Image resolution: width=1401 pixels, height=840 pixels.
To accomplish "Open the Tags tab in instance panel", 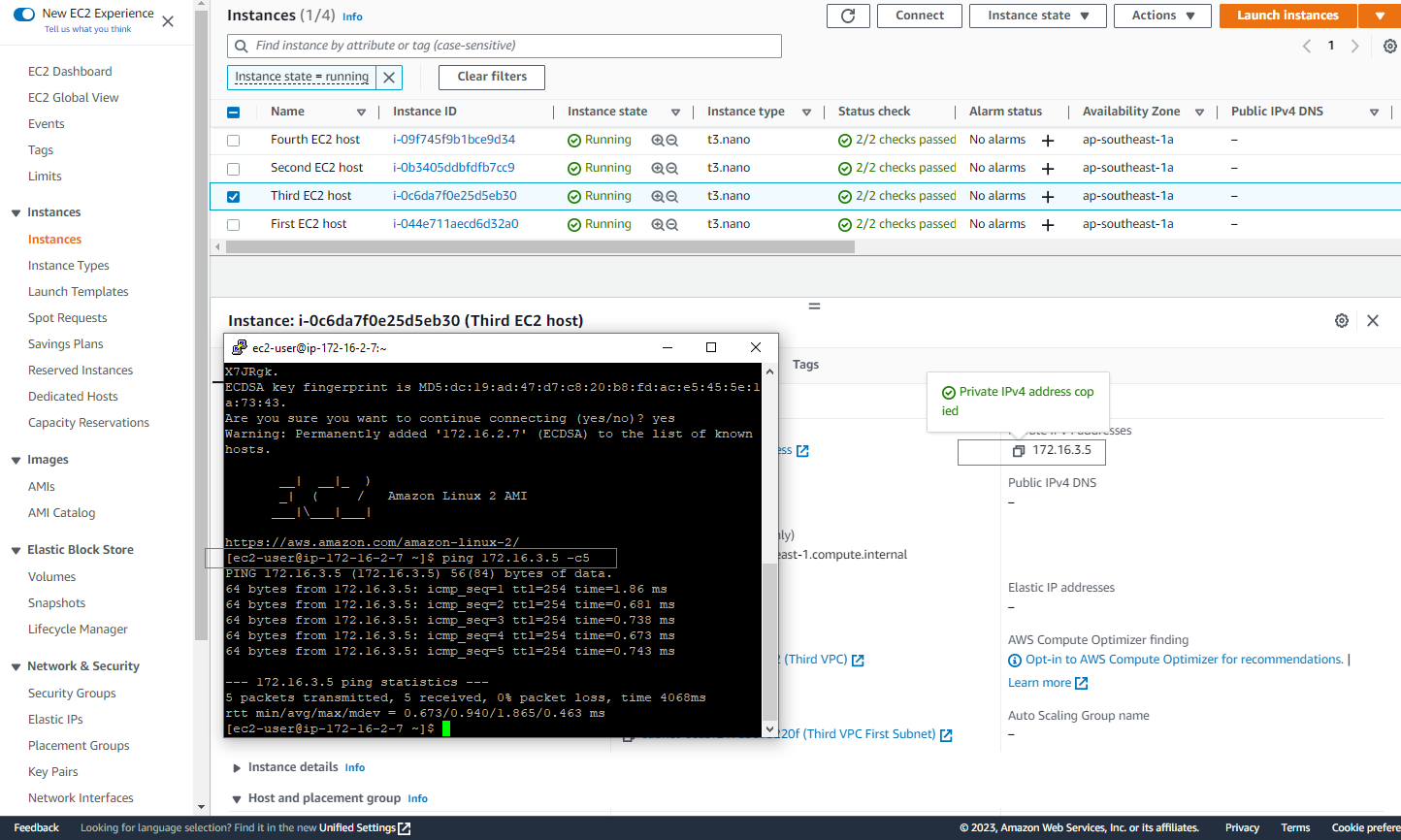I will point(805,365).
